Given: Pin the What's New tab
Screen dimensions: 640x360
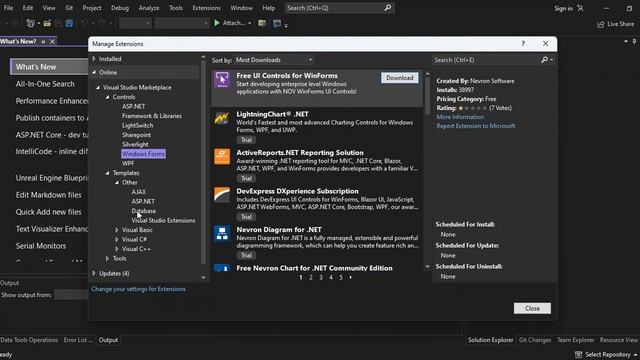Looking at the screenshot, I should 43,42.
